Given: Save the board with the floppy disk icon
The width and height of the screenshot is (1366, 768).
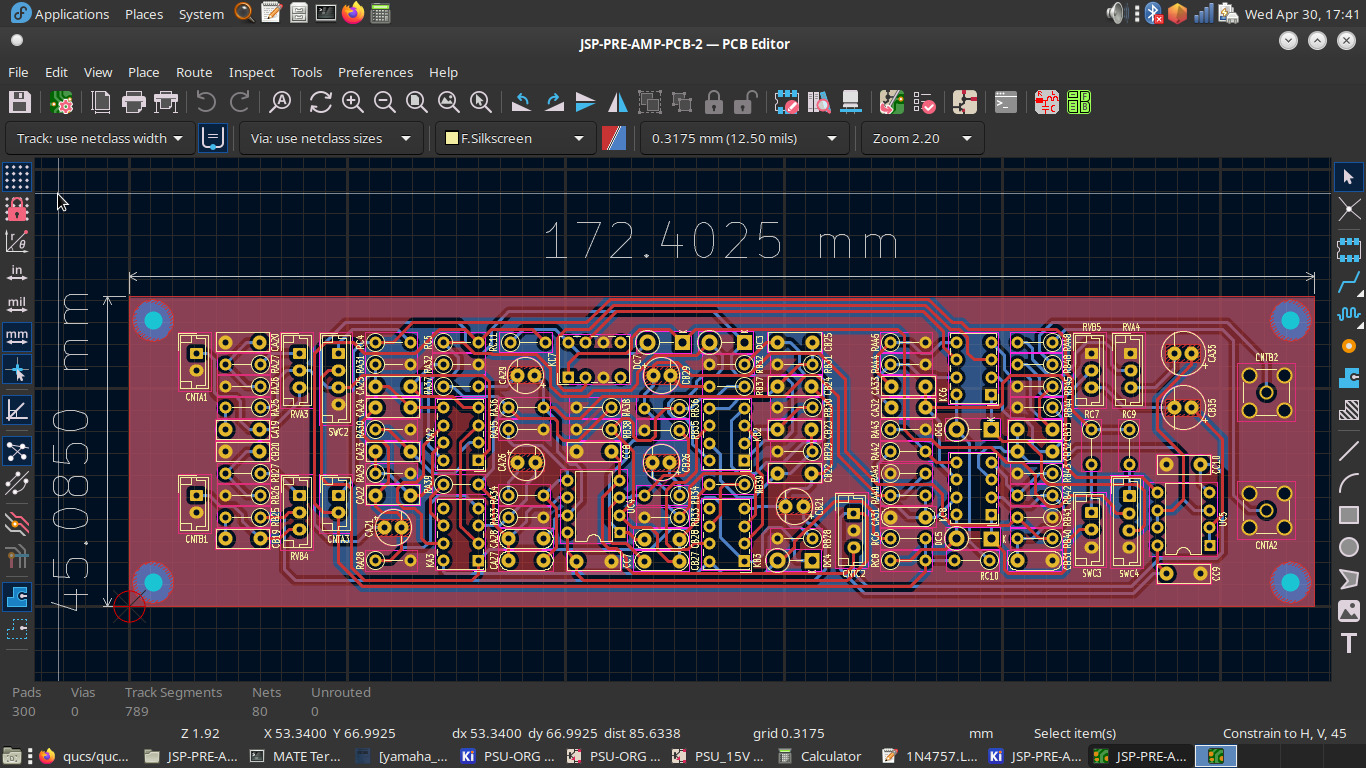Looking at the screenshot, I should (x=20, y=102).
